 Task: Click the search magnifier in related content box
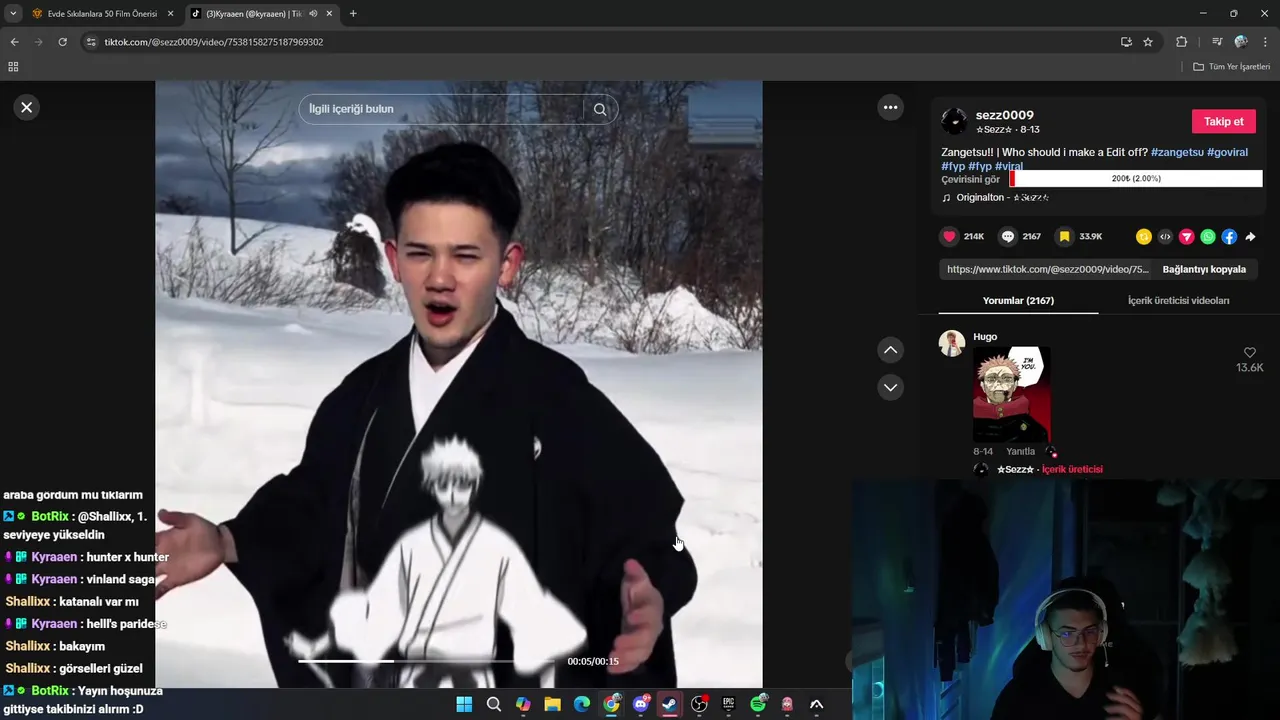point(600,109)
